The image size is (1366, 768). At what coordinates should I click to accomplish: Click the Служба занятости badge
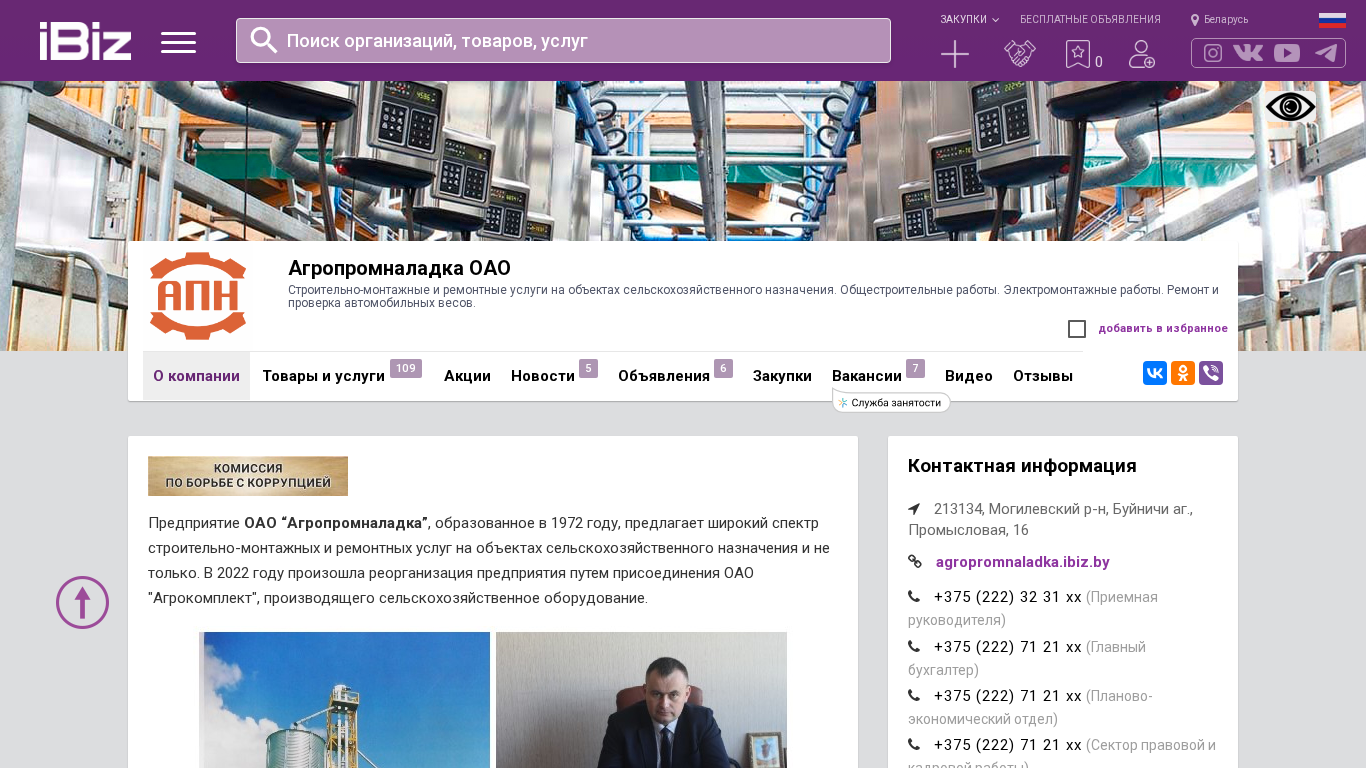(x=891, y=402)
